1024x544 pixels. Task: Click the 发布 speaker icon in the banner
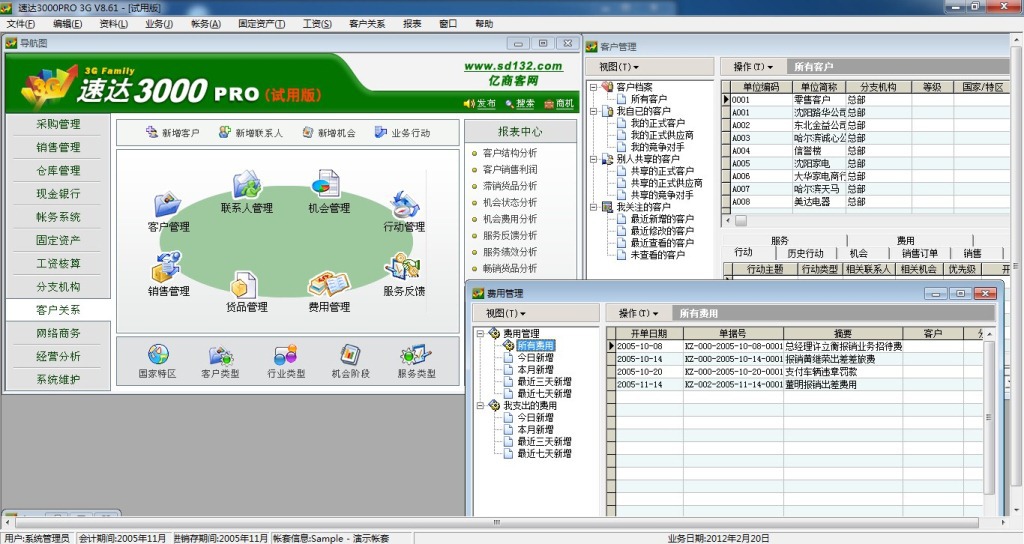coord(469,103)
